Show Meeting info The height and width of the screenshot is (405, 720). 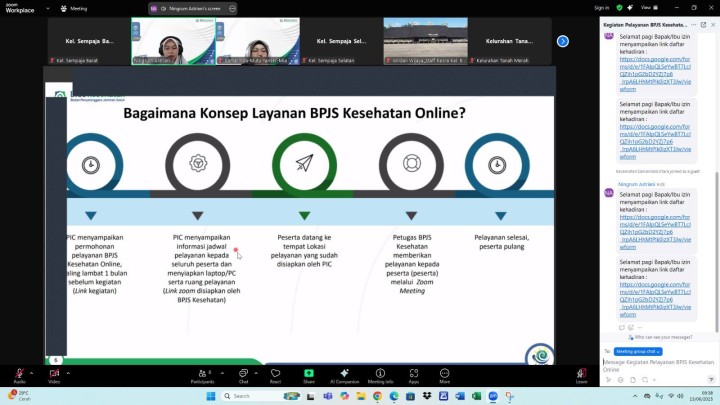click(380, 376)
